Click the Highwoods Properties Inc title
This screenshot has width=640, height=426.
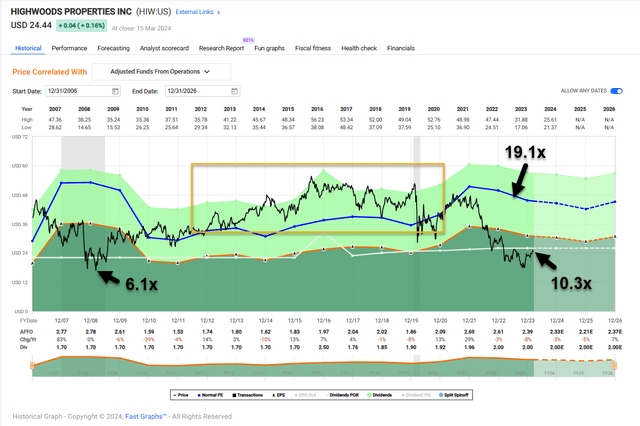pos(71,12)
